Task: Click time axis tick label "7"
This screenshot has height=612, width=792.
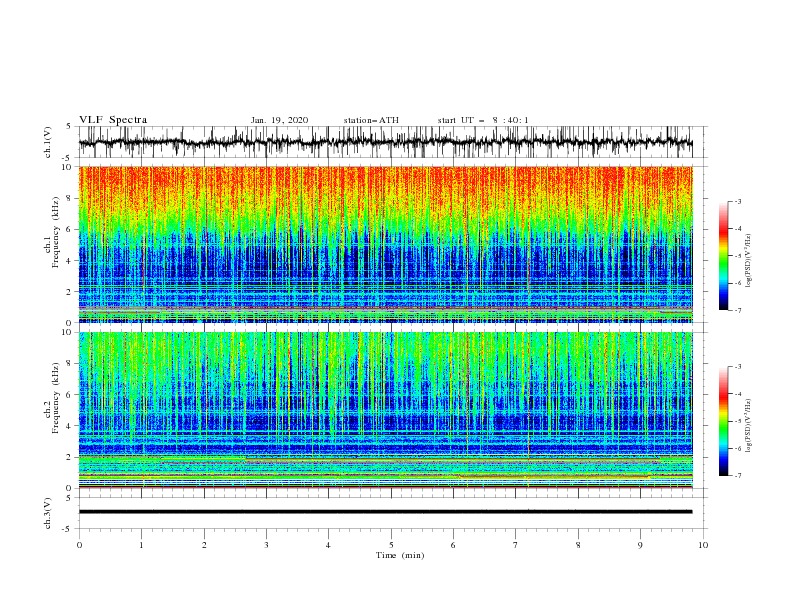Action: [x=516, y=545]
